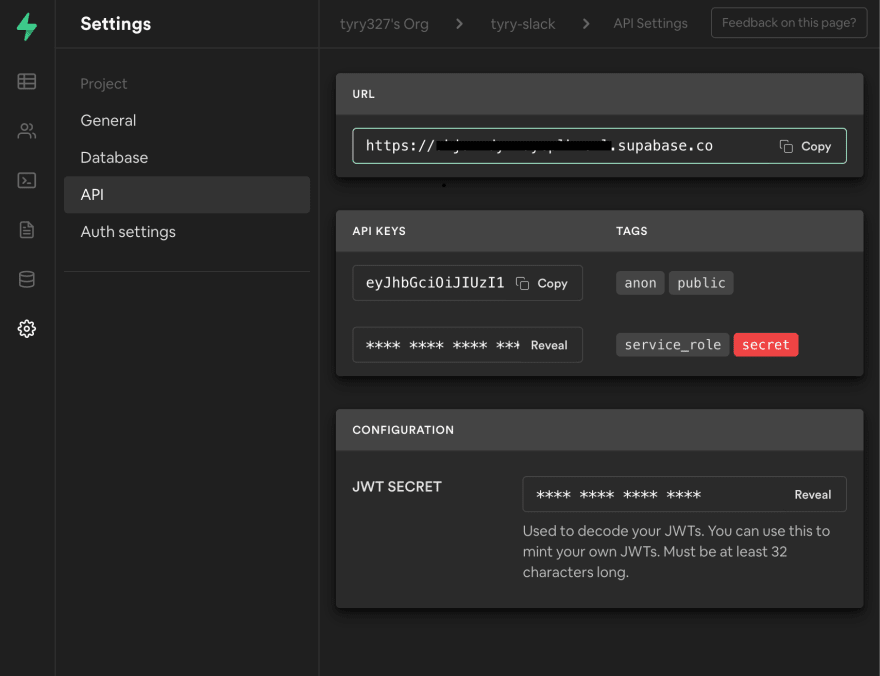Click the Settings heading
The image size is (880, 676).
click(116, 24)
